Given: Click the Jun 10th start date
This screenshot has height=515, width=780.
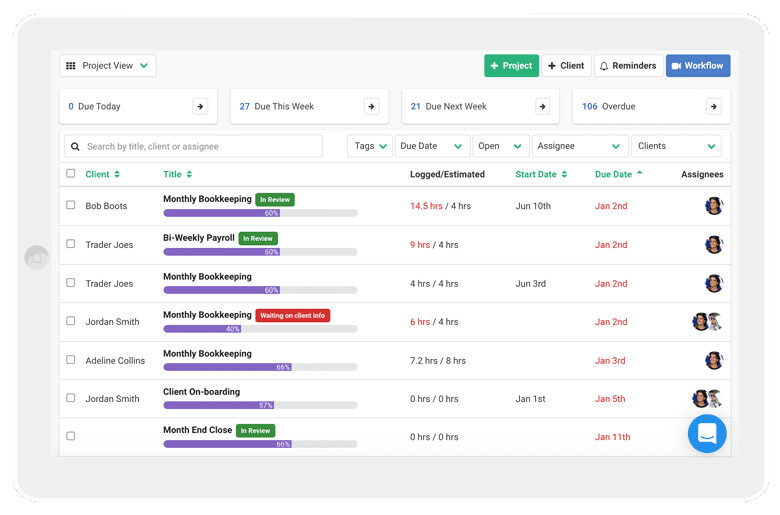Looking at the screenshot, I should pyautogui.click(x=533, y=206).
